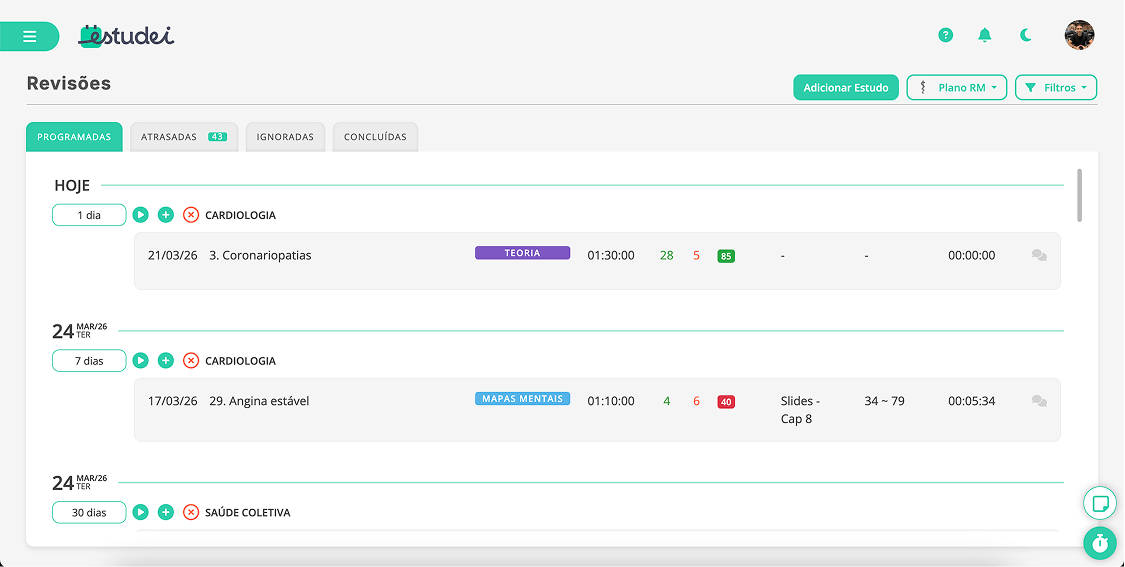Open the notifications bell
Image resolution: width=1125 pixels, height=567 pixels.
click(985, 36)
